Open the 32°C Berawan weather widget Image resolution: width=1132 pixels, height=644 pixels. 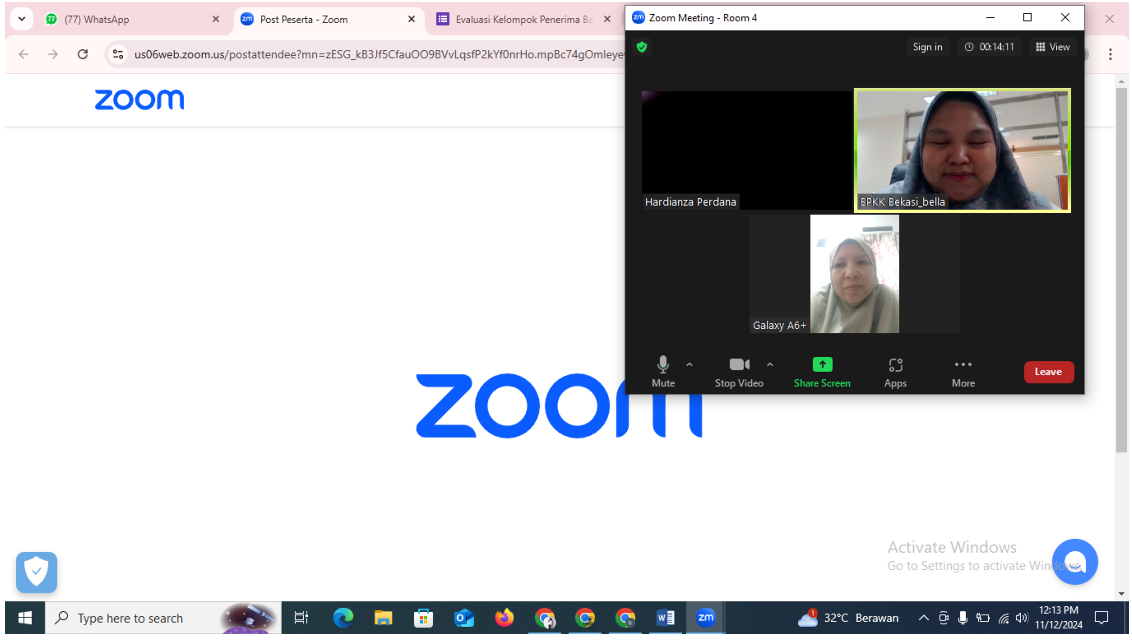click(848, 618)
